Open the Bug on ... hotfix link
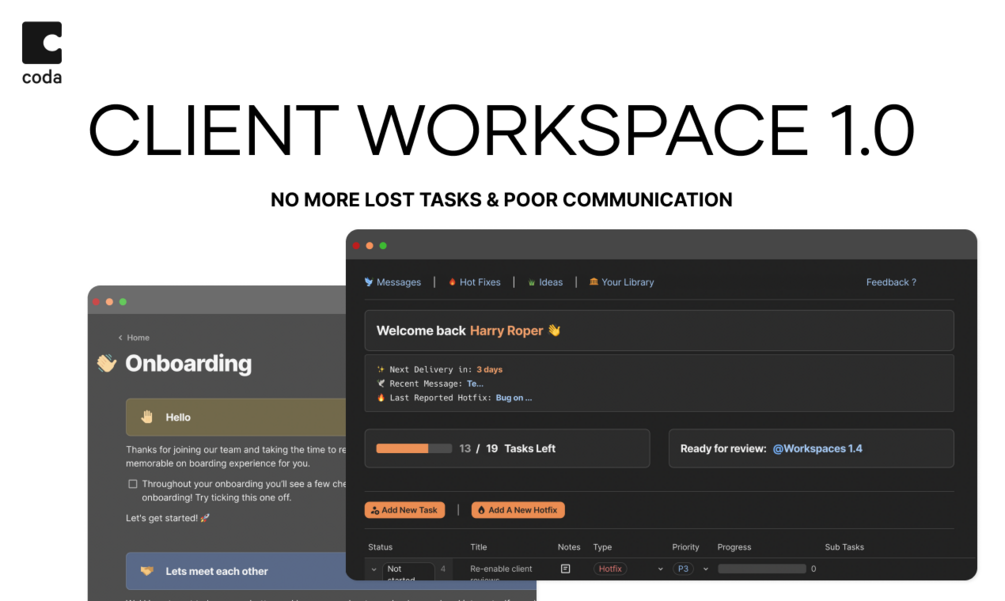The image size is (1005, 601). tap(513, 398)
